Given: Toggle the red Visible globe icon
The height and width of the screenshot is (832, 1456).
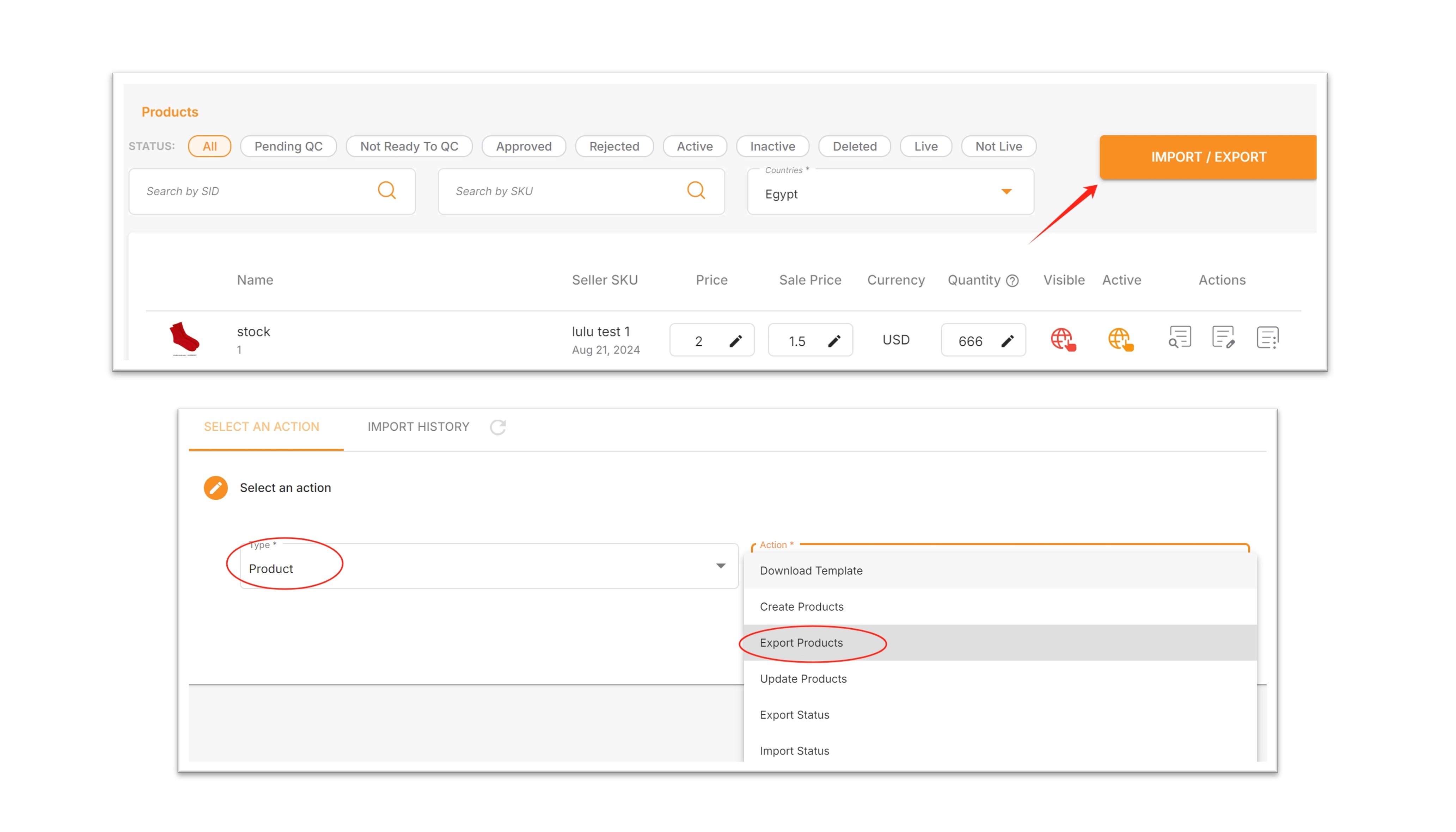Looking at the screenshot, I should pyautogui.click(x=1063, y=339).
